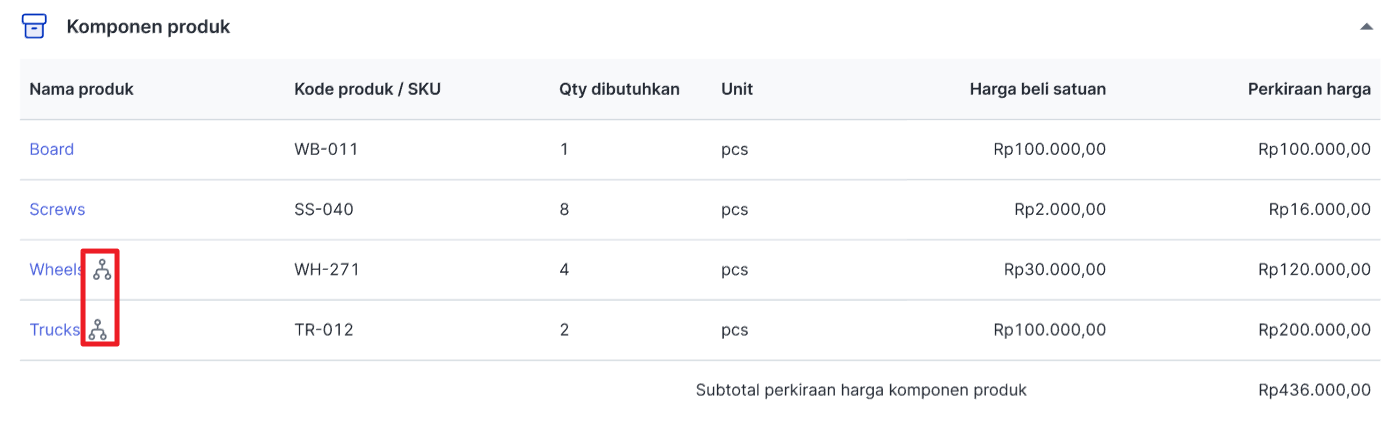Collapse the Komponen produk section arrow
The height and width of the screenshot is (429, 1394).
pos(1366,27)
